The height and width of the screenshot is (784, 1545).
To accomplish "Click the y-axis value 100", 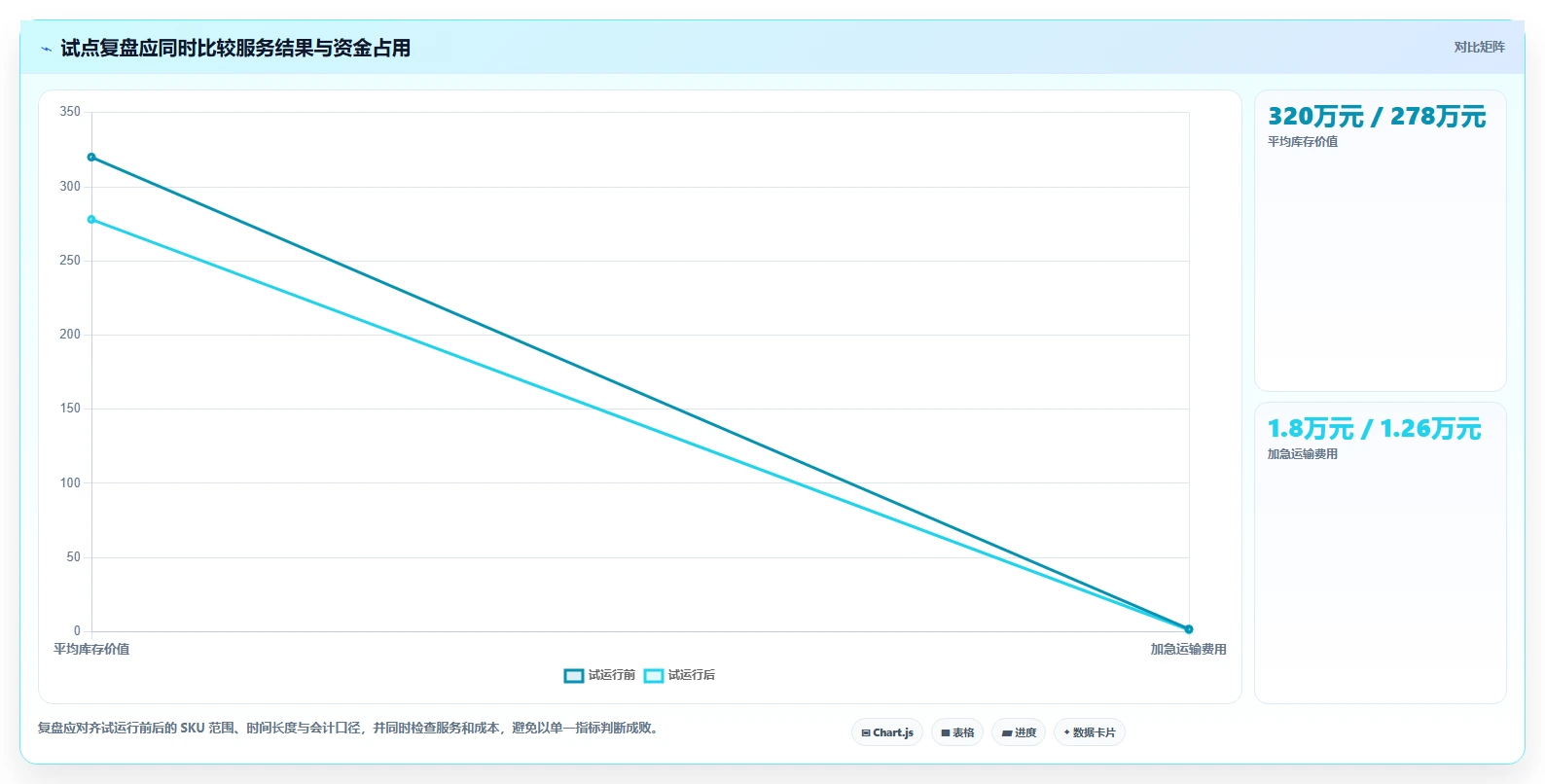I will point(70,483).
